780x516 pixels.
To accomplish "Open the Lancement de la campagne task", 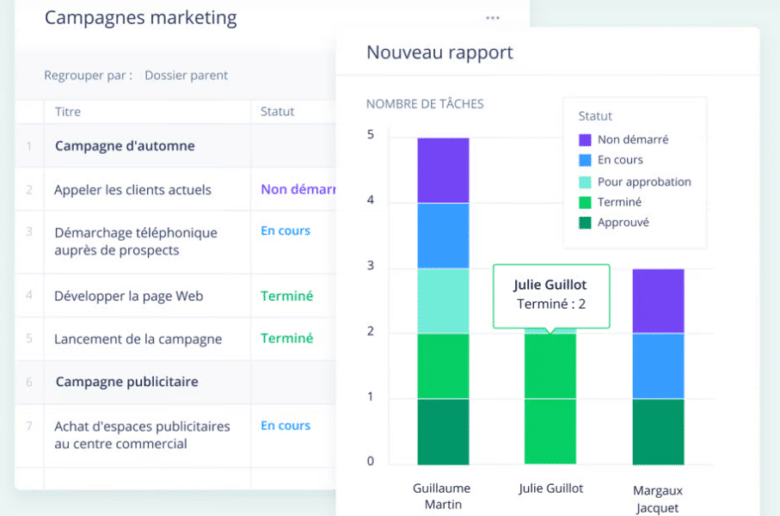I will click(138, 339).
